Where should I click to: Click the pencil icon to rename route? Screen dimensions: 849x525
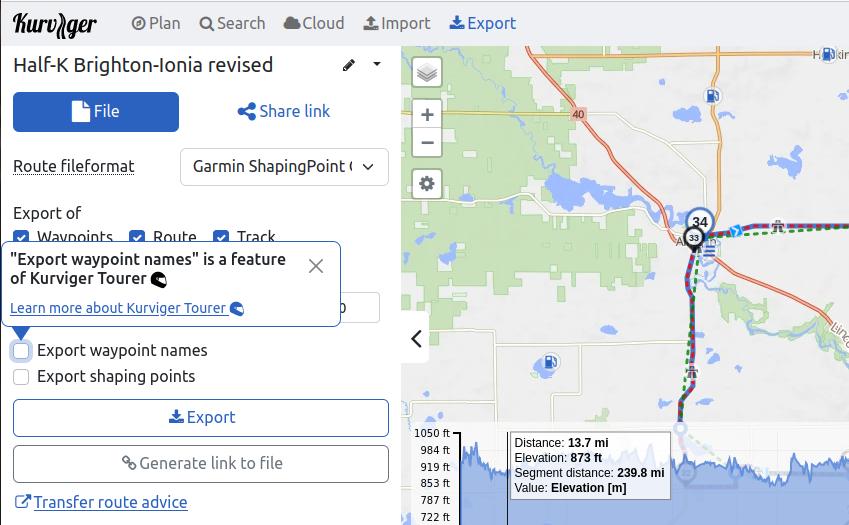point(349,65)
